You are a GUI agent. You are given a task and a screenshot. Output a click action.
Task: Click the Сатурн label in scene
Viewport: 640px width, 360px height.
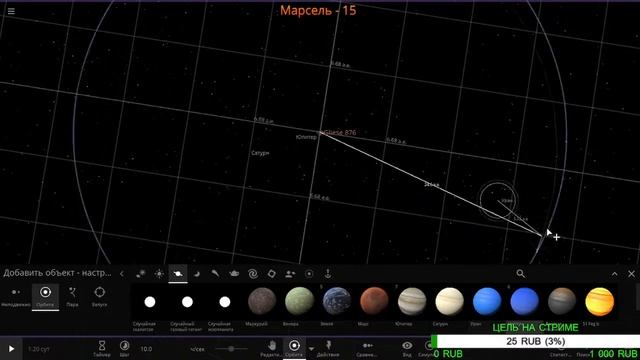pyautogui.click(x=260, y=153)
